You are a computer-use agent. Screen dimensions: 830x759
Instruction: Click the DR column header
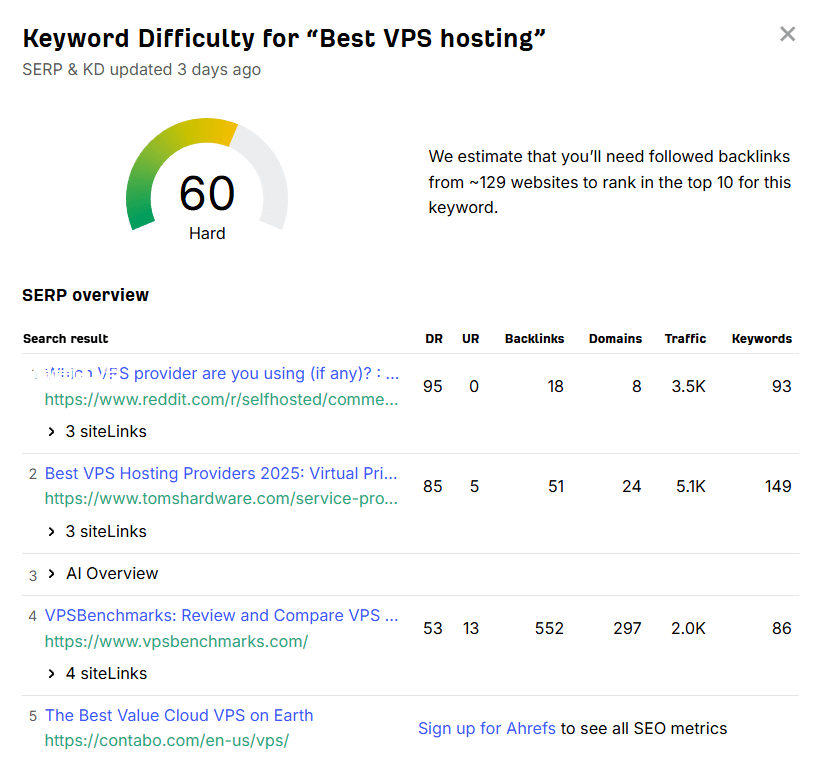pyautogui.click(x=433, y=339)
